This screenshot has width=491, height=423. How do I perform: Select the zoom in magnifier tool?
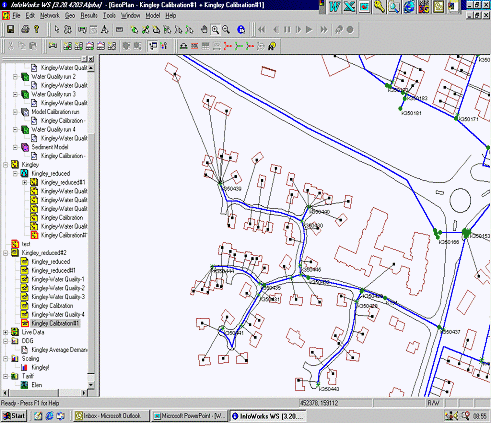click(x=215, y=29)
